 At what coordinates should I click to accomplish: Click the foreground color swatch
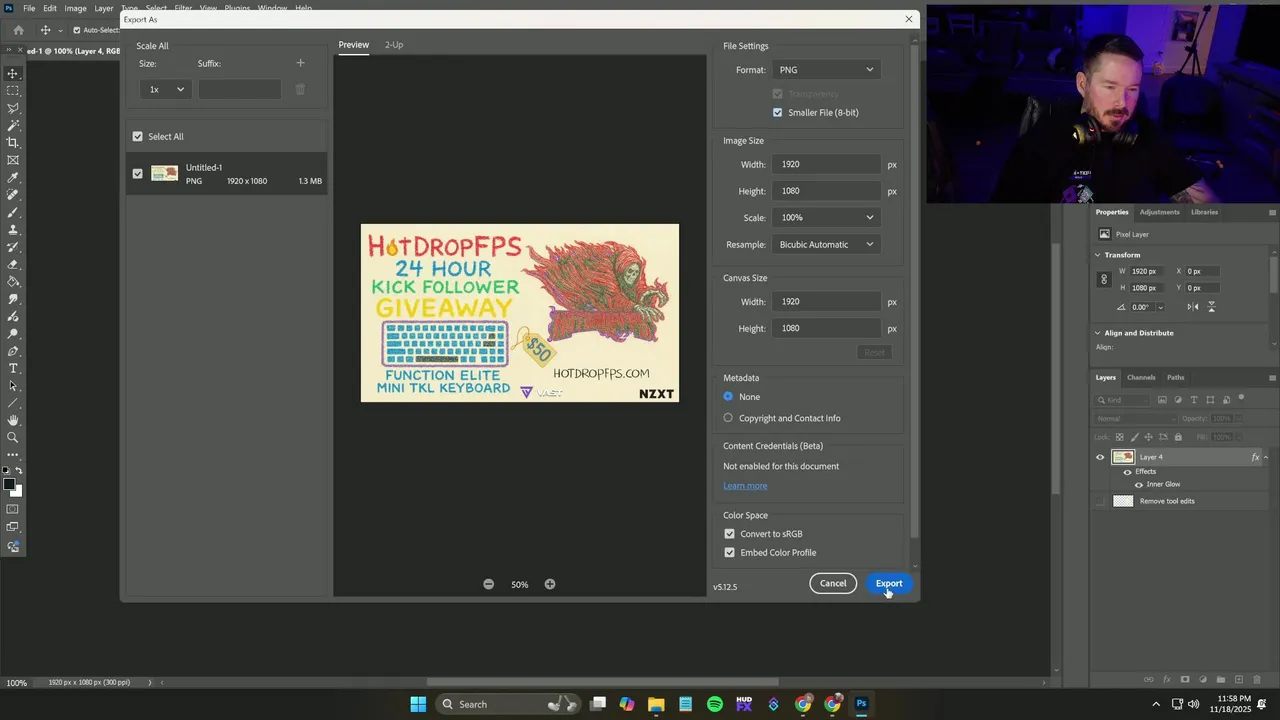coord(9,485)
